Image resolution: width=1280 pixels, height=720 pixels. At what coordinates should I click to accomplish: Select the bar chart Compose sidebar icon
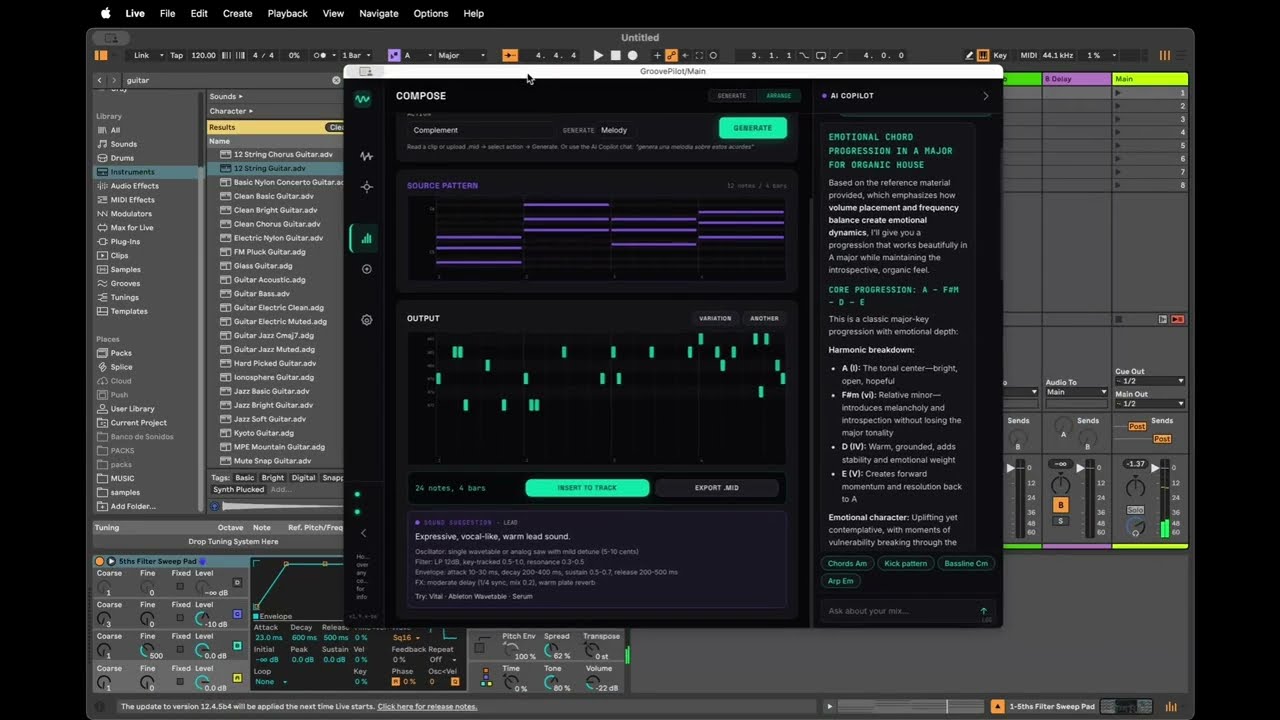pyautogui.click(x=366, y=238)
